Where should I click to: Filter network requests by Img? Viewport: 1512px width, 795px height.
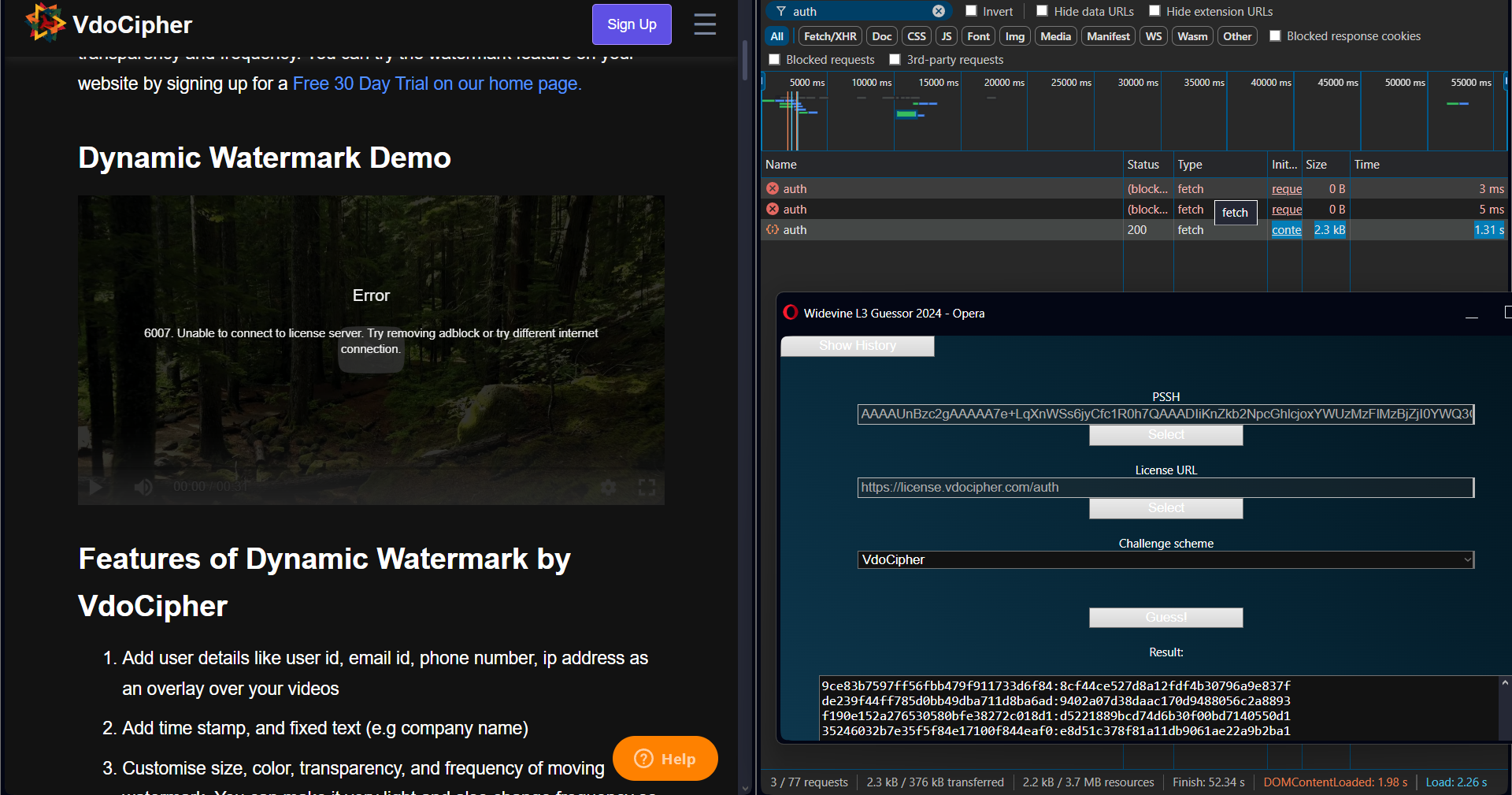[x=1015, y=36]
